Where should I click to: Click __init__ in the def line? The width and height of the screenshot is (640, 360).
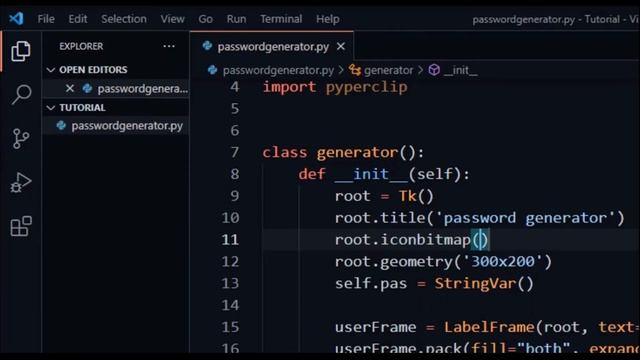[x=371, y=174]
